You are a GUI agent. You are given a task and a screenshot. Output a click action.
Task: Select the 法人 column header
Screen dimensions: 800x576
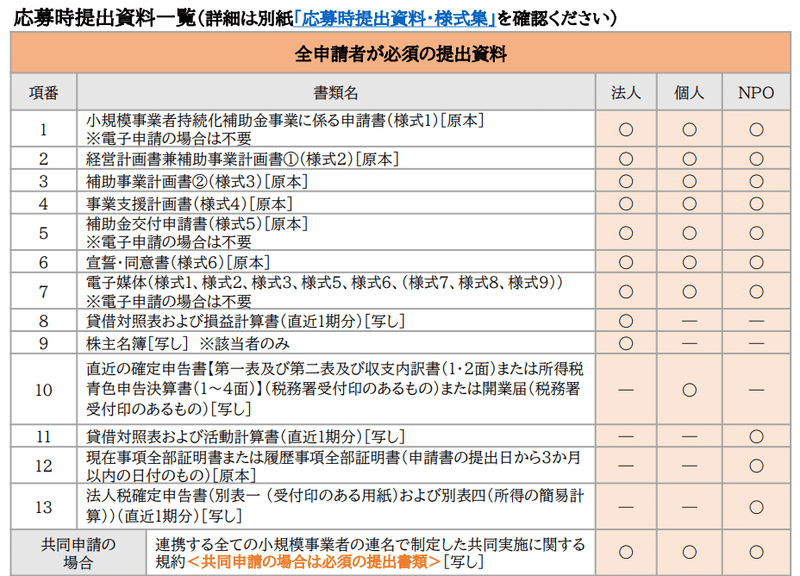click(626, 92)
